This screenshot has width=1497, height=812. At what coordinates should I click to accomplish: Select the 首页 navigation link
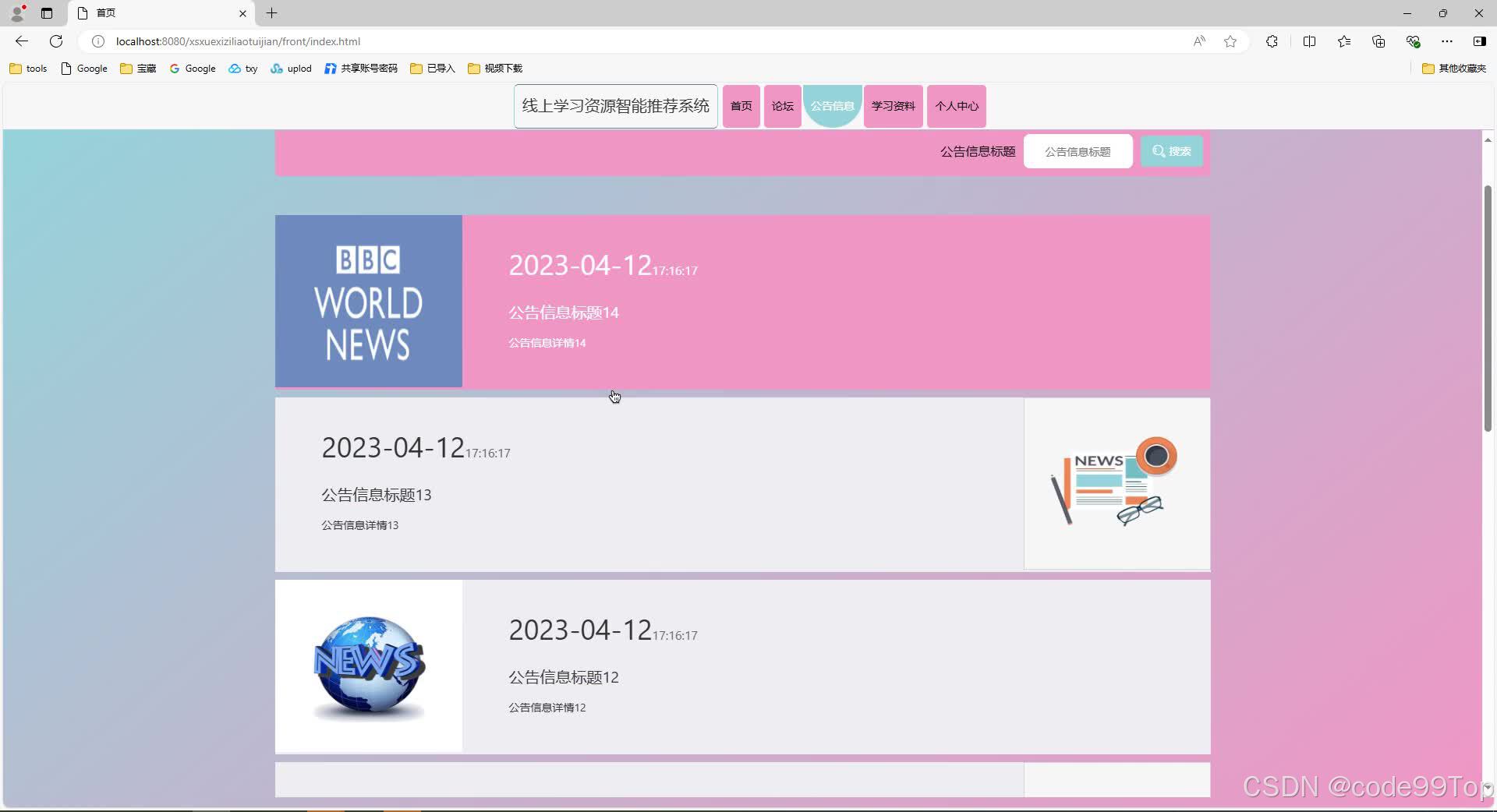point(741,106)
